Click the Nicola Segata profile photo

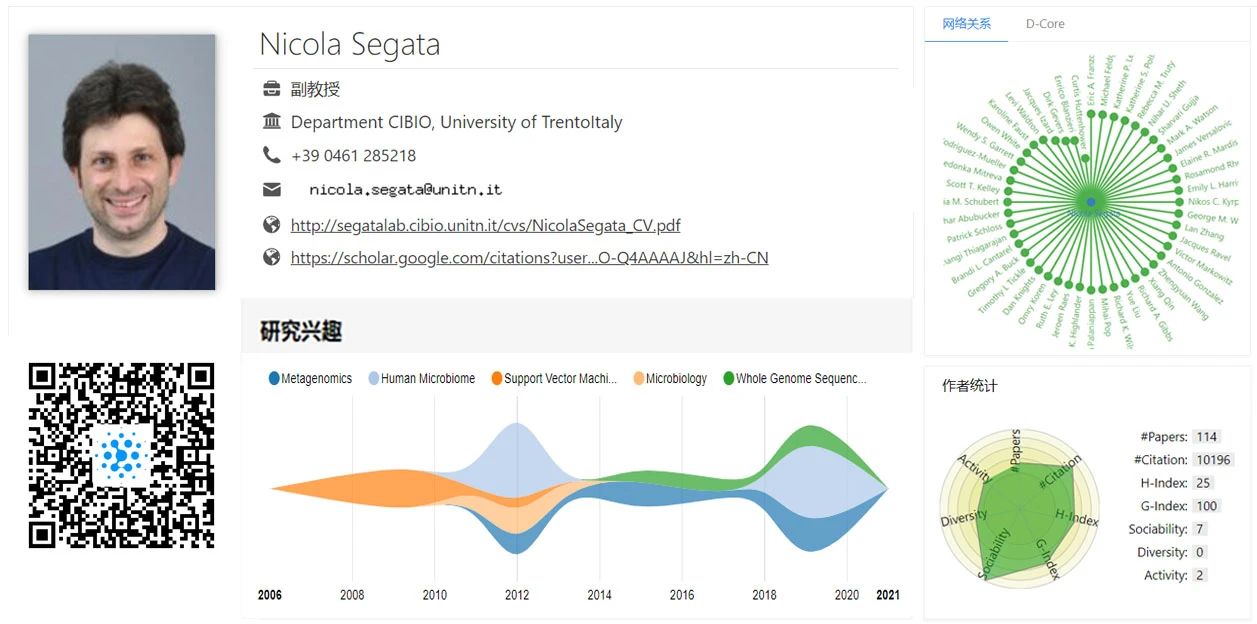[x=122, y=162]
